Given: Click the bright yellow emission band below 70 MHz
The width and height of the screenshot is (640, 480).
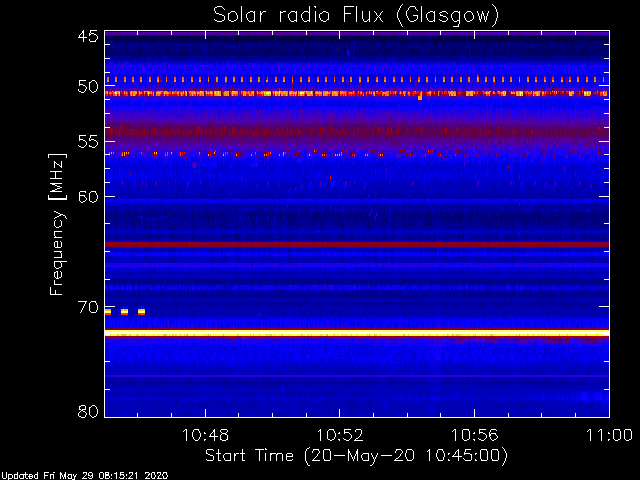Looking at the screenshot, I should point(357,333).
